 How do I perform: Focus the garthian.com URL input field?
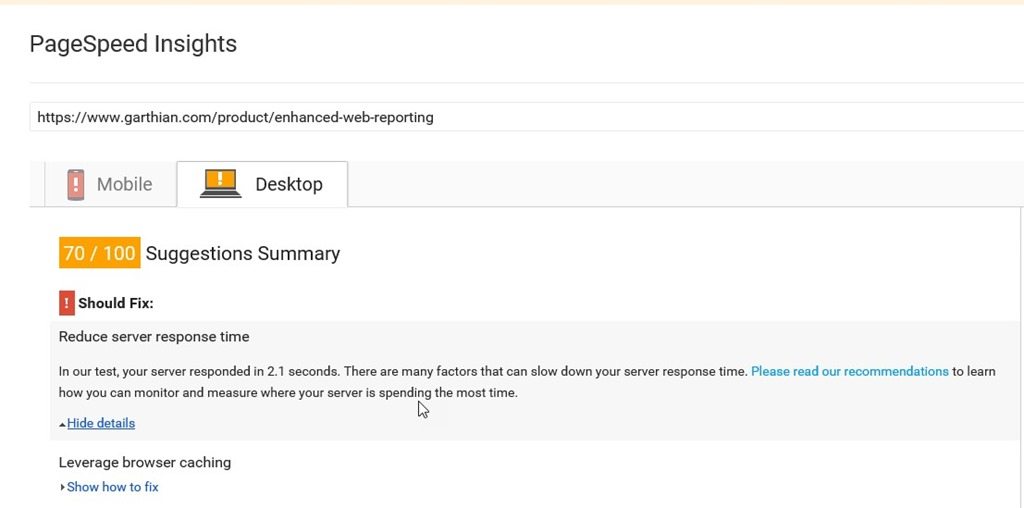point(526,117)
